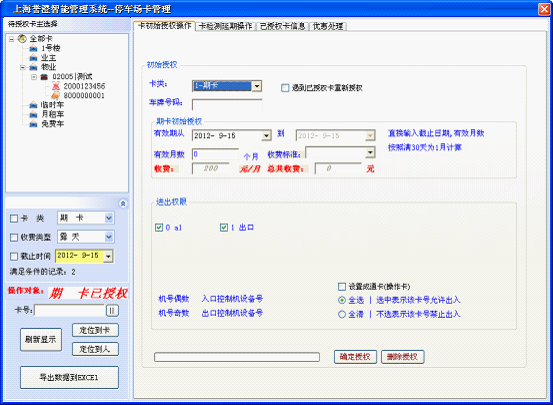
Task: Open the 收费标准 dropdown
Action: coord(370,153)
